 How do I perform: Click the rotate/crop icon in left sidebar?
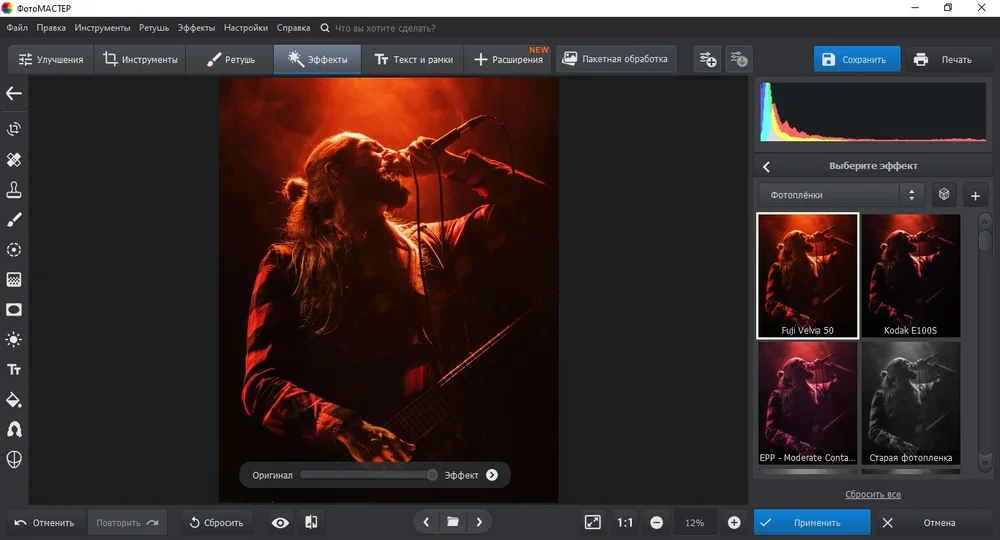(14, 129)
